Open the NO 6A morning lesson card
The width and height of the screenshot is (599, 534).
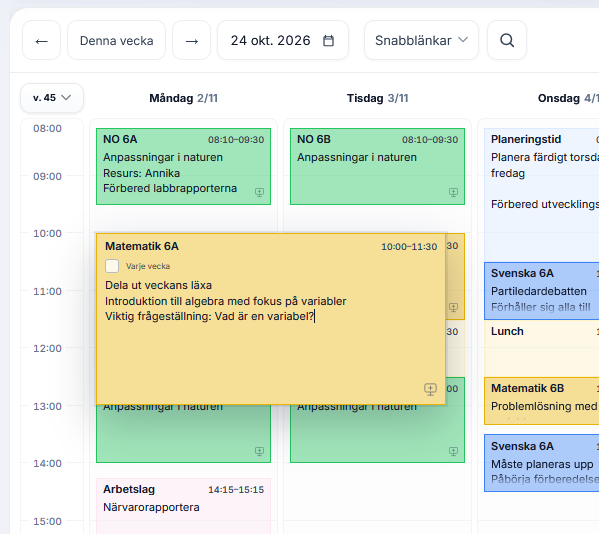[x=183, y=167]
